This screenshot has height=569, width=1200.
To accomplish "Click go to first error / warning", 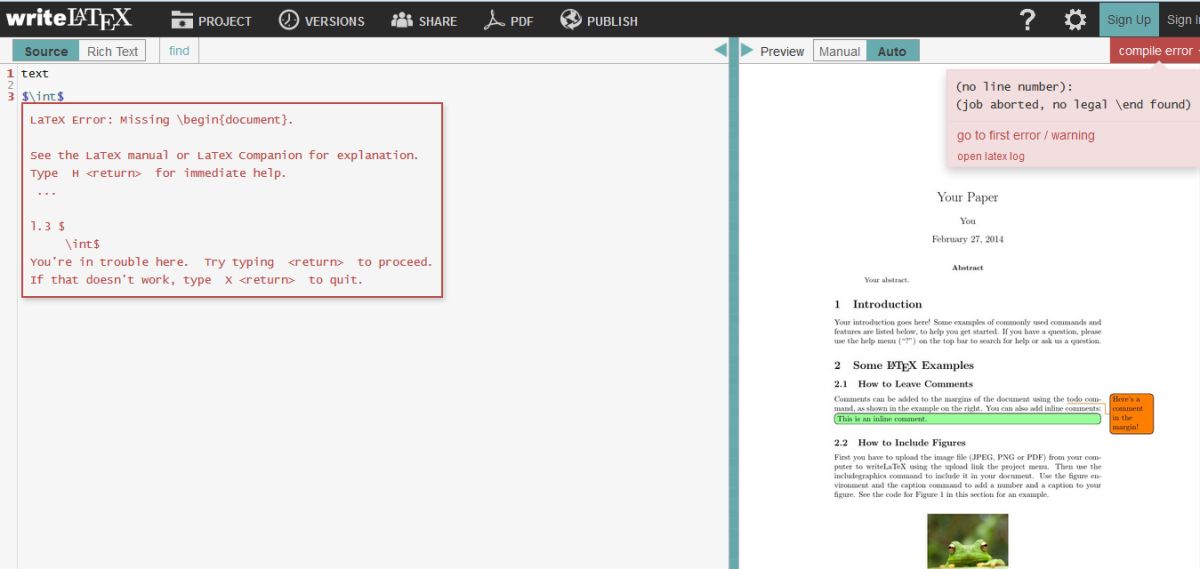I will pos(1026,135).
